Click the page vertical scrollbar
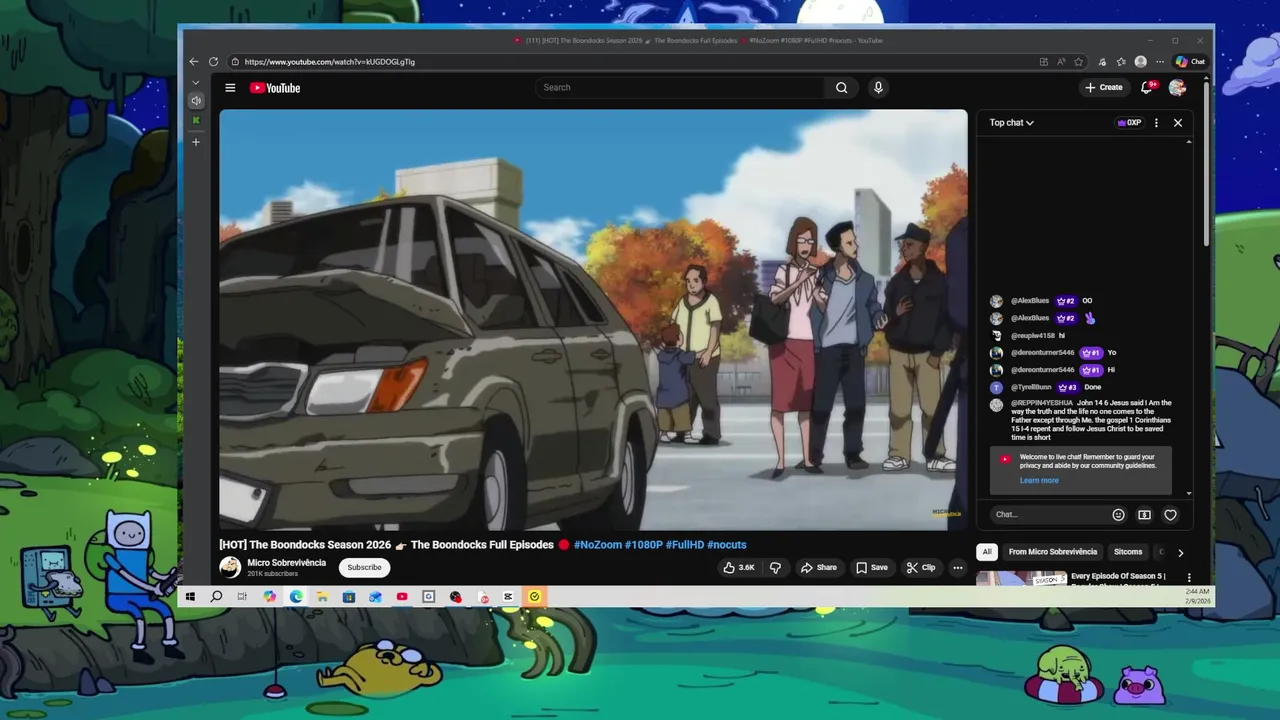Viewport: 1280px width, 720px height. [x=1207, y=165]
